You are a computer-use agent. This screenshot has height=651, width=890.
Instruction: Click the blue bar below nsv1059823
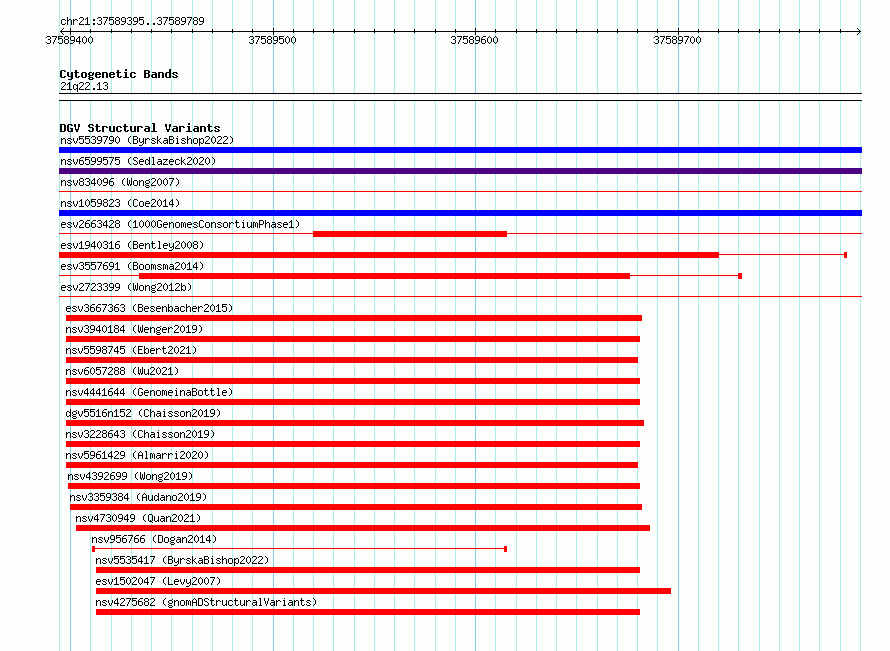coord(460,213)
